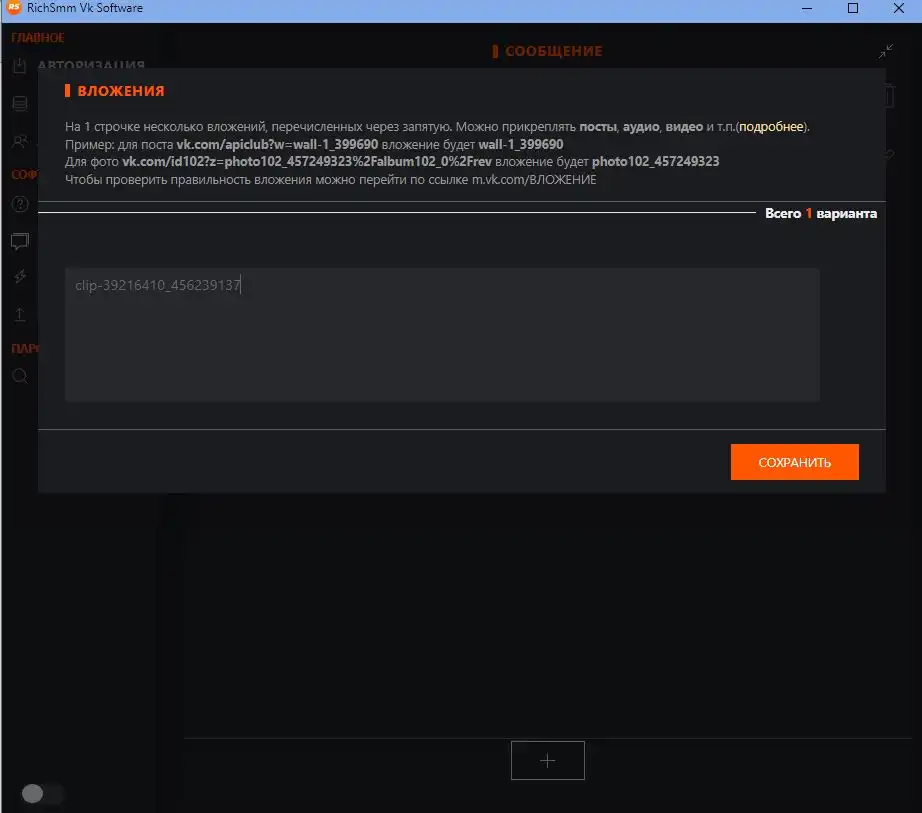Minimize the RichSmm Vk Software window

pos(807,8)
